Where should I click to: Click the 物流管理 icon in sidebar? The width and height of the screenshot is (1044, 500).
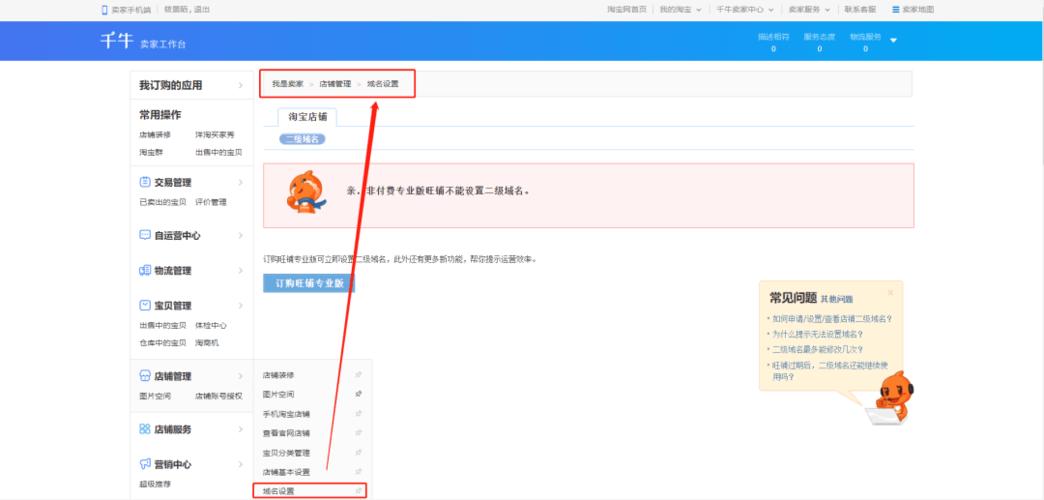pos(144,270)
